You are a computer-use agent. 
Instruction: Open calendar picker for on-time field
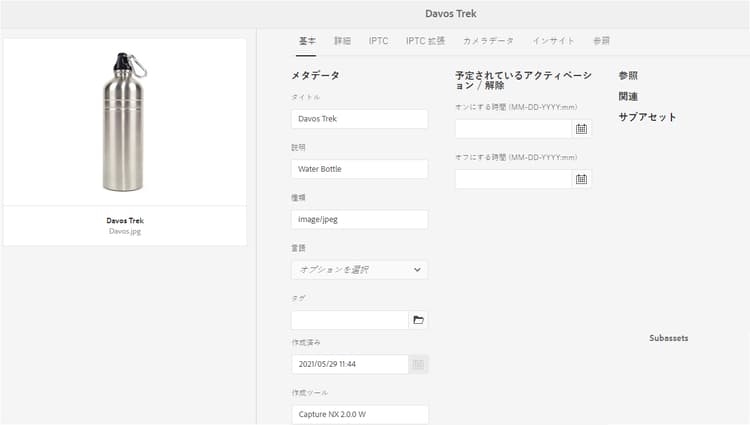click(581, 129)
